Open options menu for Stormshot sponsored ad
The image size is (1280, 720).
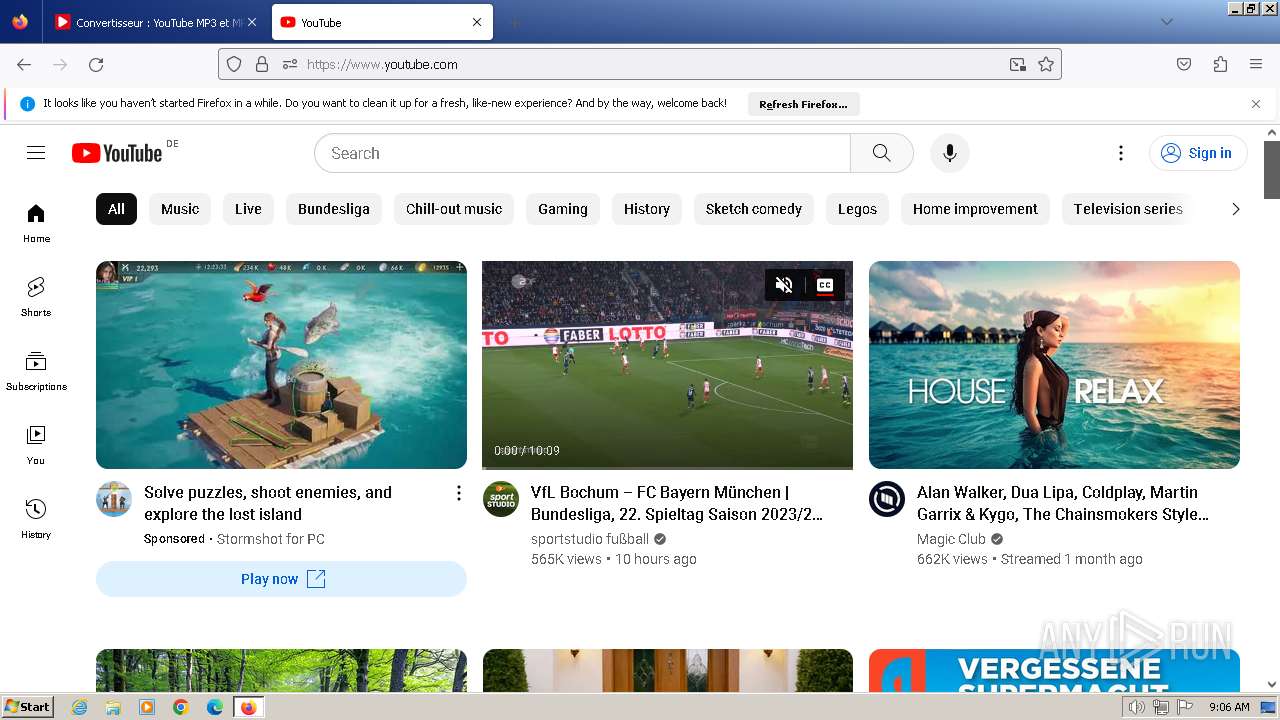458,493
